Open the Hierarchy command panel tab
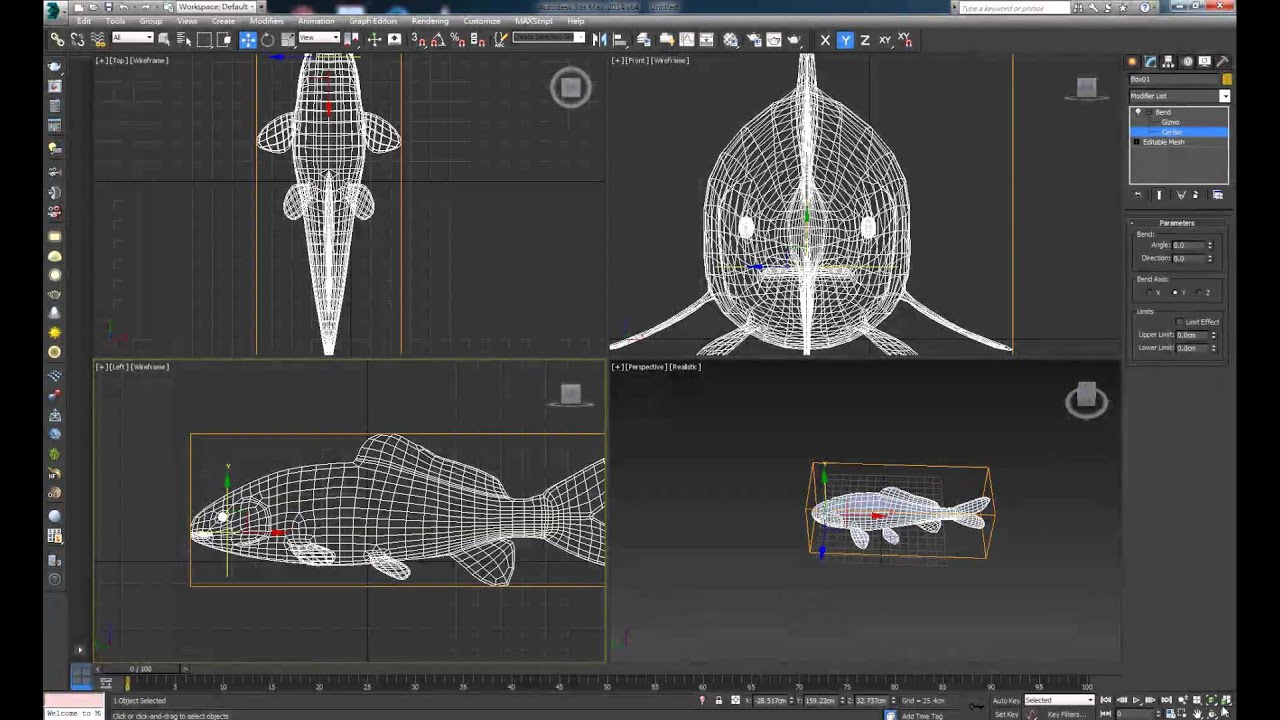Viewport: 1280px width, 720px height. tap(1168, 62)
